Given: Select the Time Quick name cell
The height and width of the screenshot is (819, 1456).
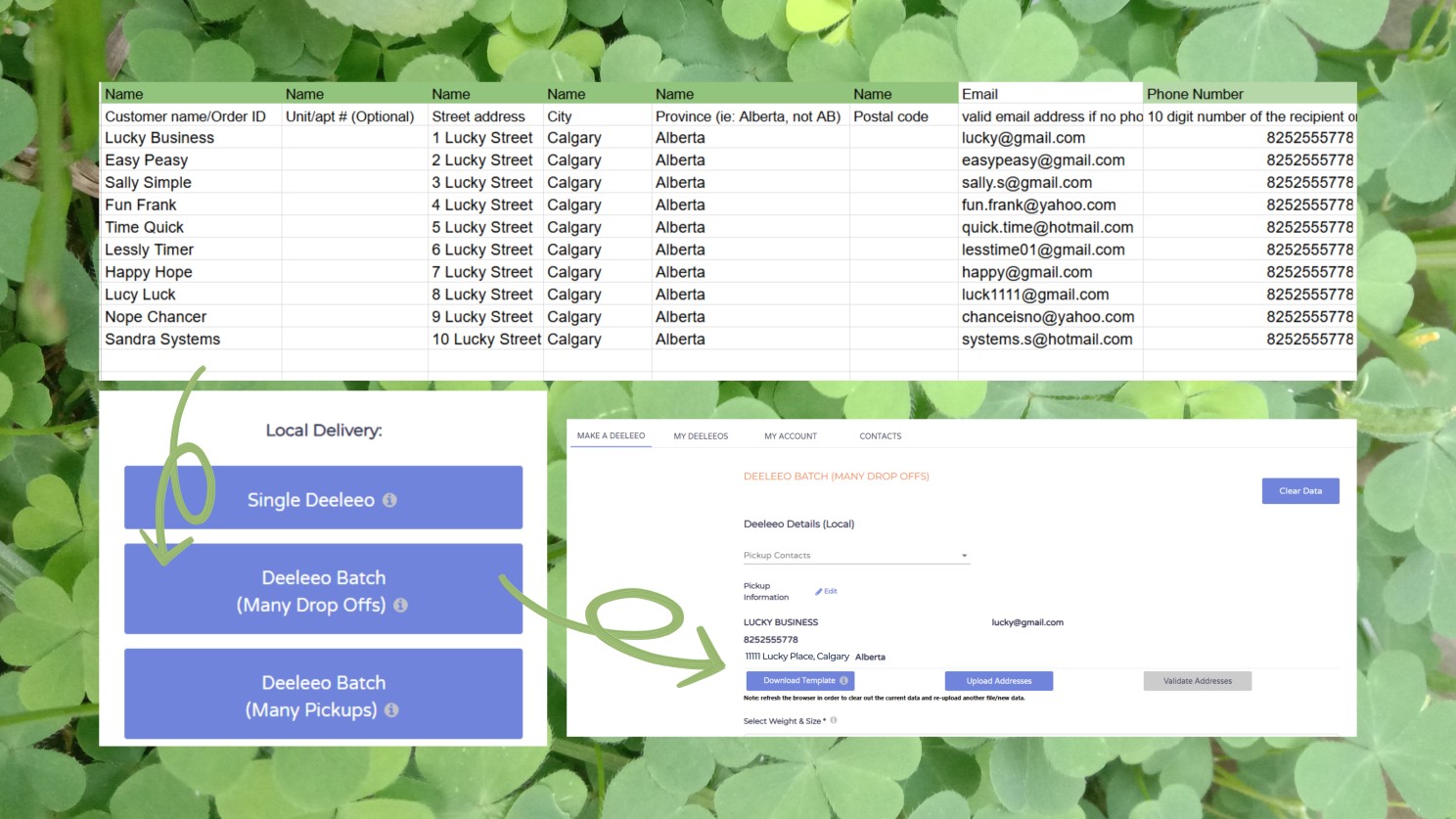Looking at the screenshot, I should pyautogui.click(x=191, y=228).
